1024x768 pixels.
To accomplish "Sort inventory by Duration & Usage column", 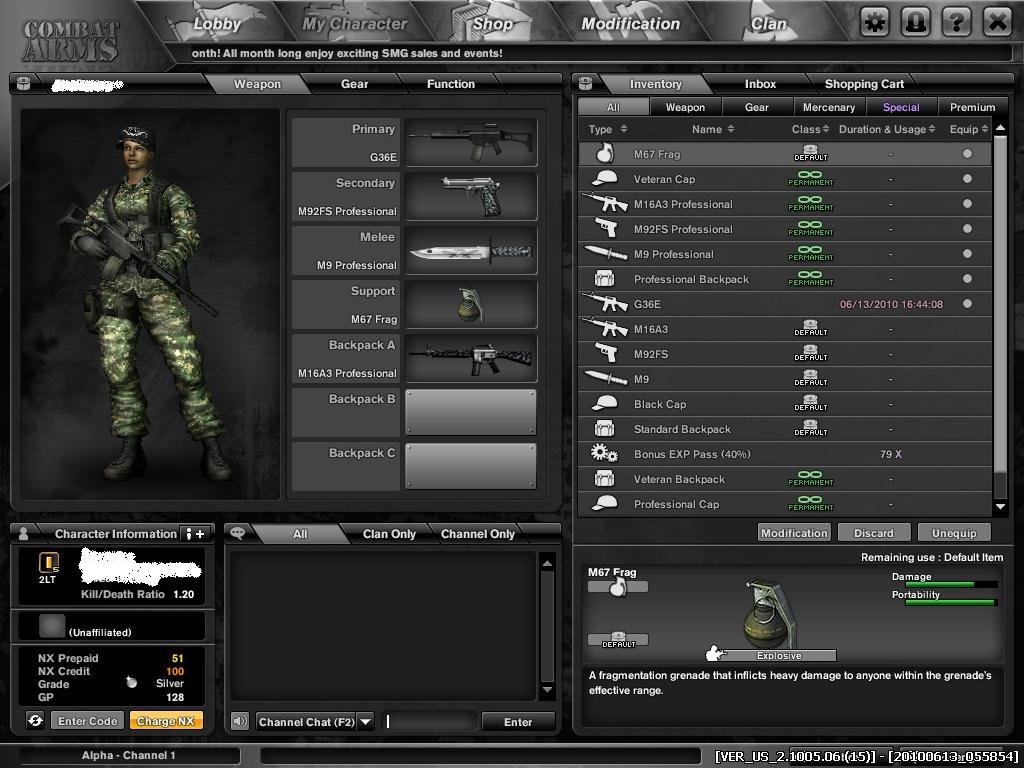I will [887, 129].
